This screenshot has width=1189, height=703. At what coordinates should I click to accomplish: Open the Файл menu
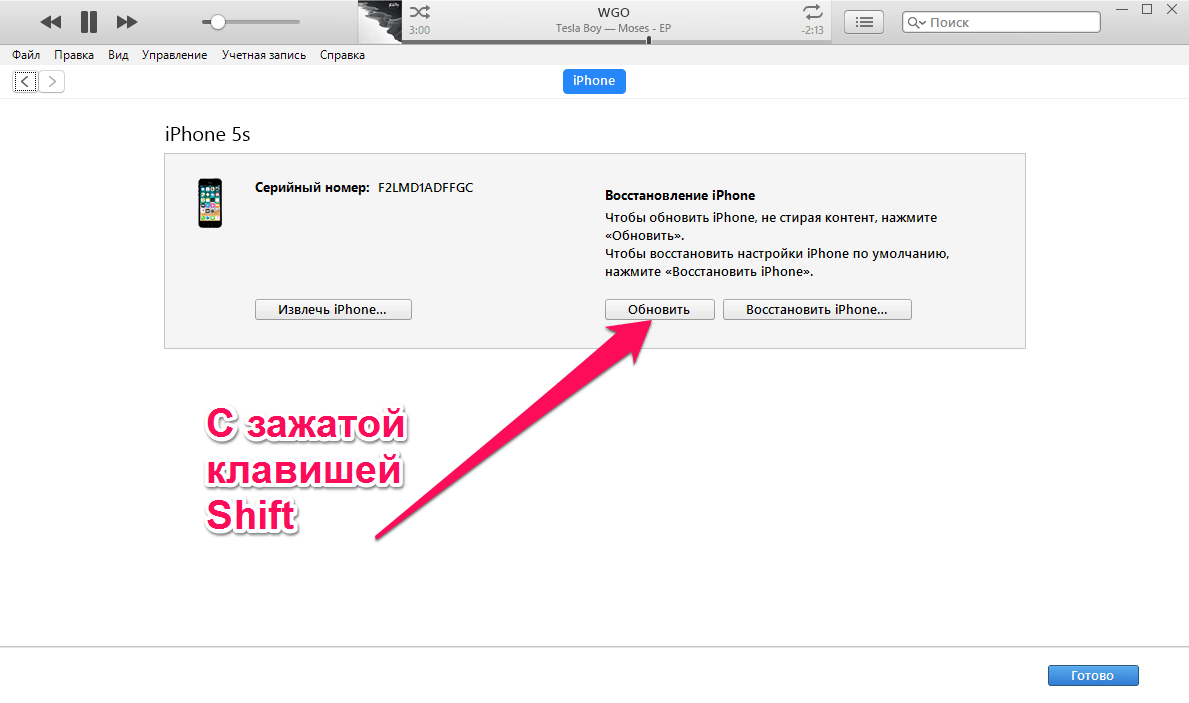click(26, 55)
